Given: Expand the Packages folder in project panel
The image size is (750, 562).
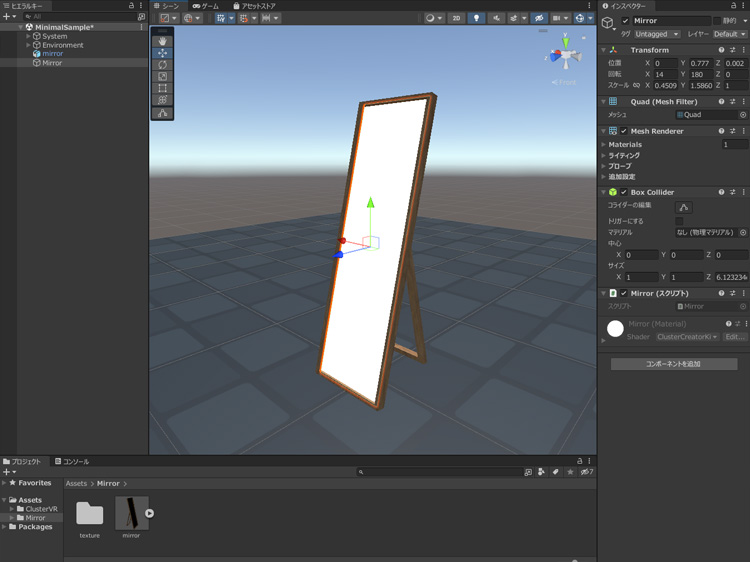Looking at the screenshot, I should pyautogui.click(x=5, y=527).
